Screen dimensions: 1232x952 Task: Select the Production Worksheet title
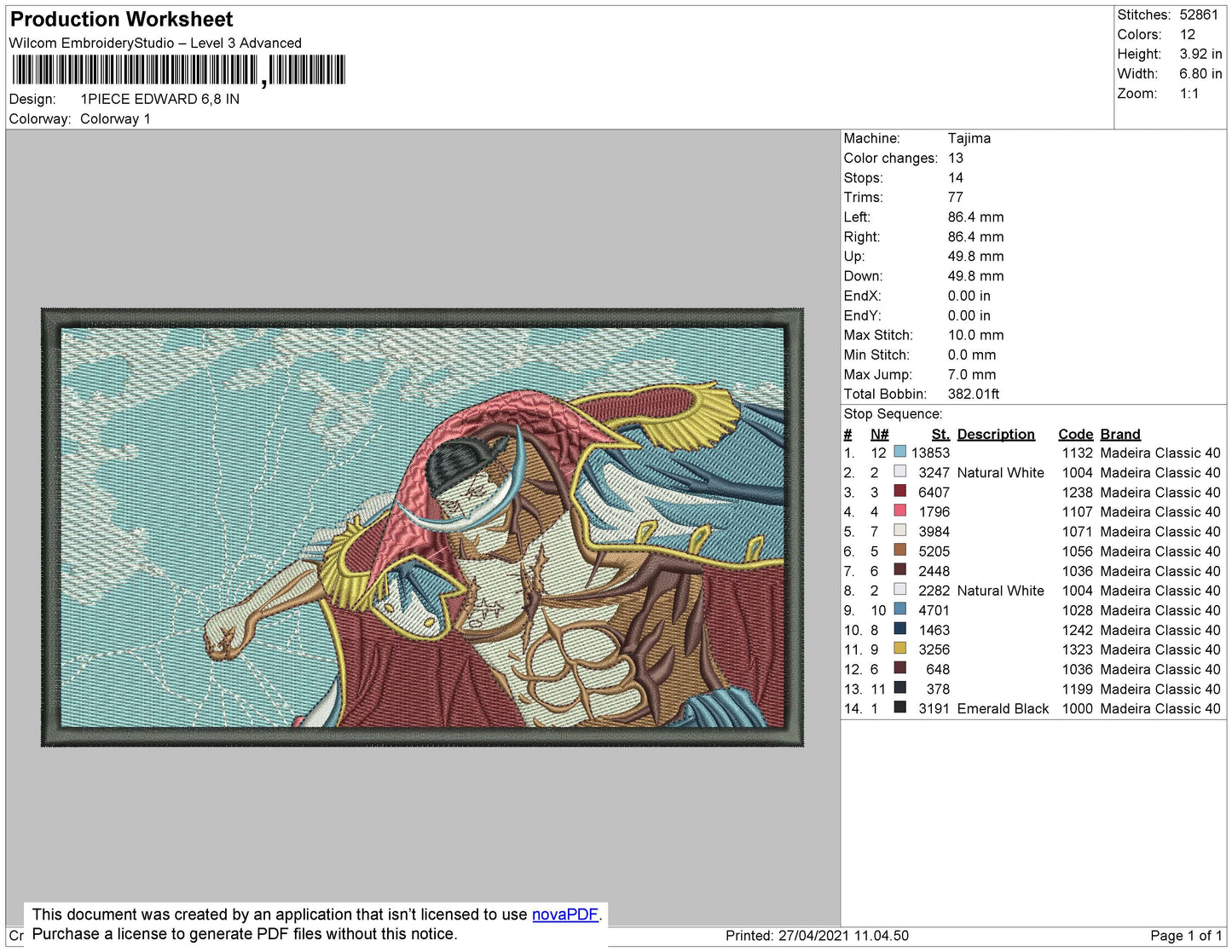pos(121,19)
